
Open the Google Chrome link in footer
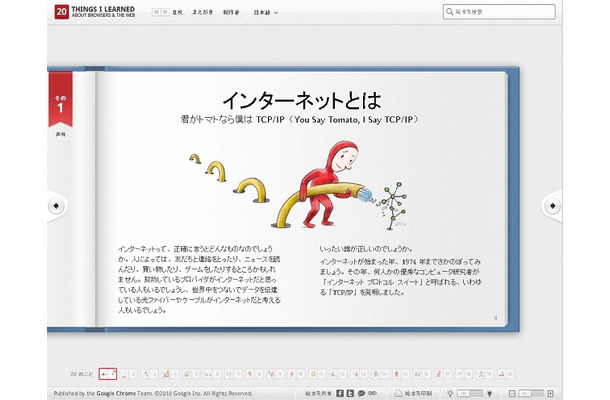116,393
